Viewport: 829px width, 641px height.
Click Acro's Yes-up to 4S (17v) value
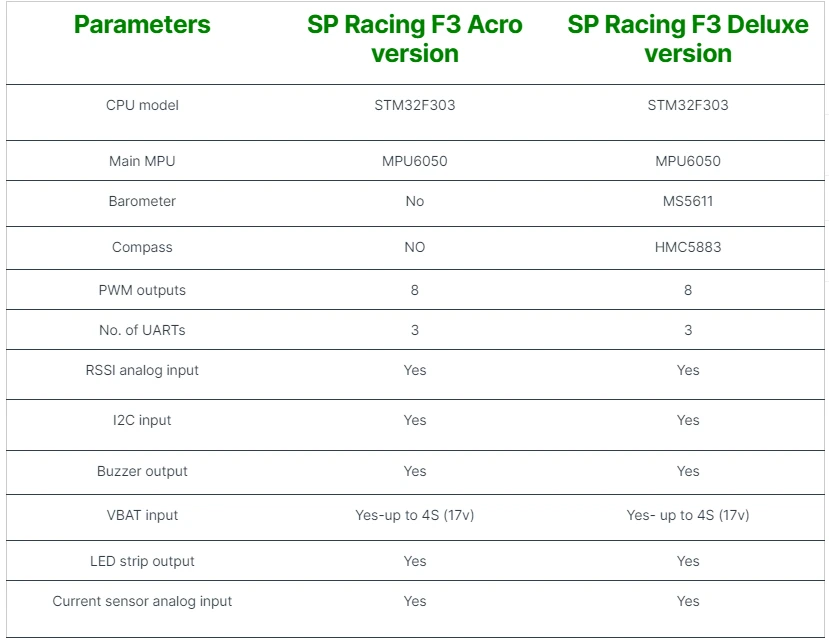click(x=414, y=515)
